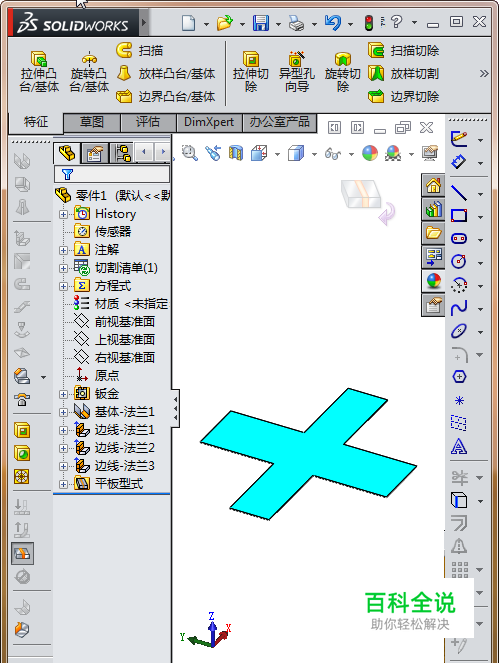
Task: Expand 方程式 equations node
Action: pos(63,286)
